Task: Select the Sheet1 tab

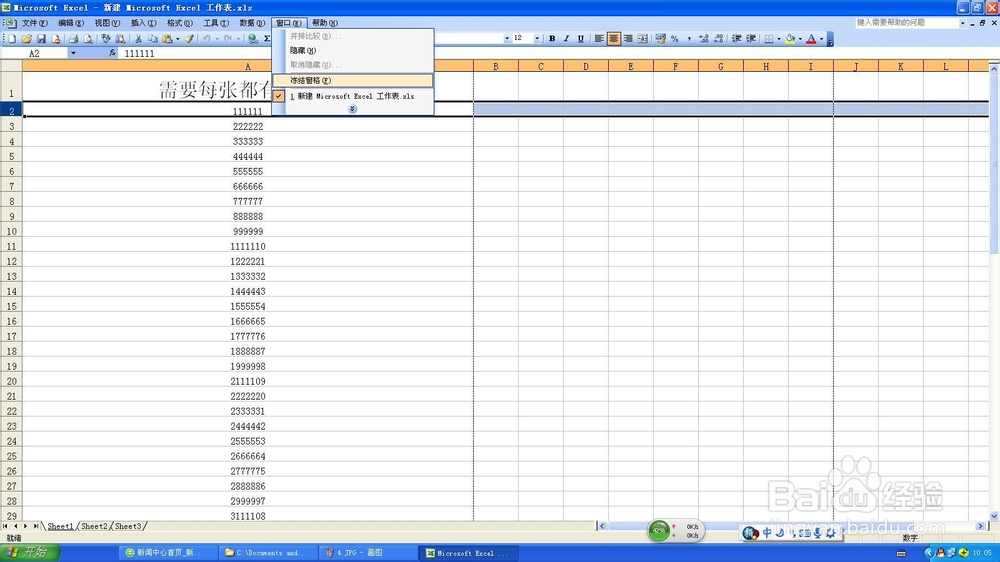Action: [x=60, y=526]
